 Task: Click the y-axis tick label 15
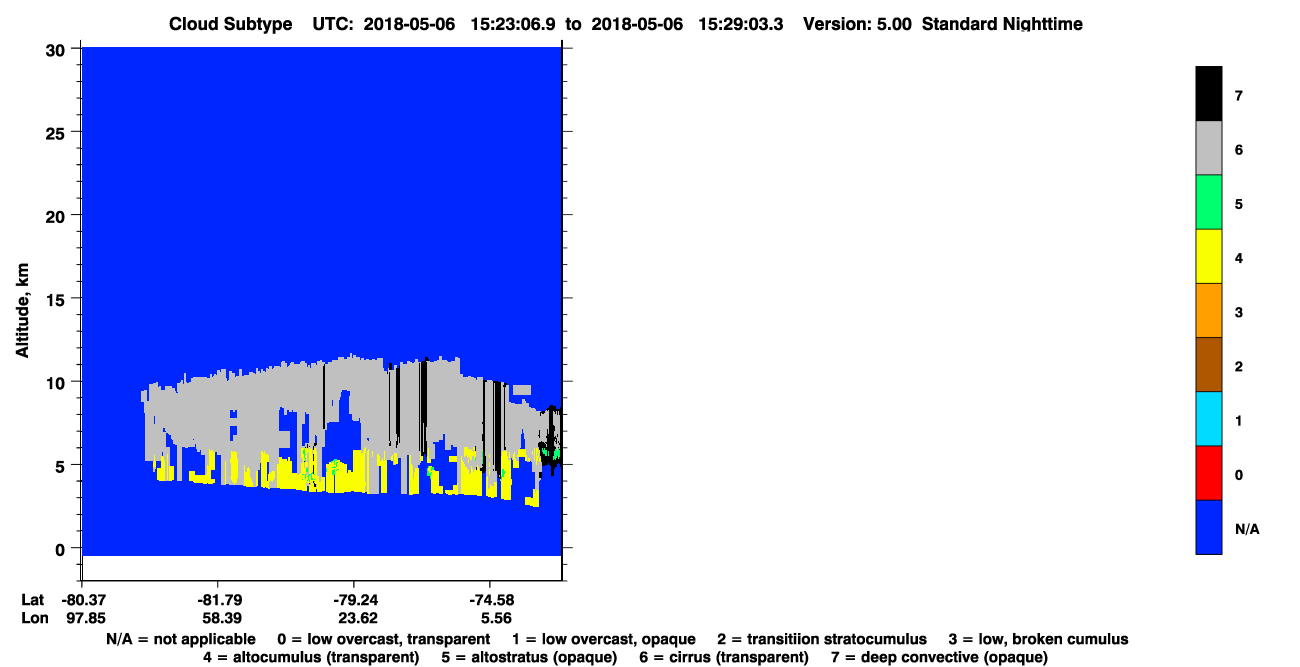point(57,299)
